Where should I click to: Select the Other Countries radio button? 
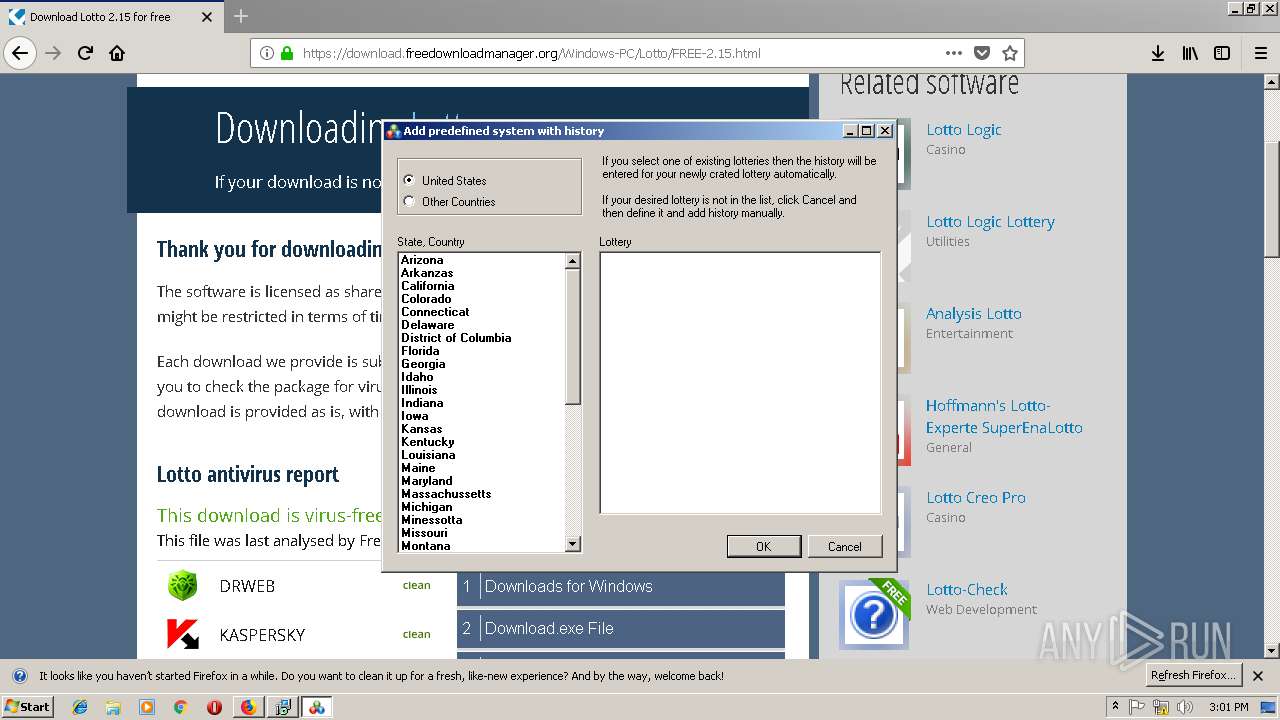coord(409,201)
